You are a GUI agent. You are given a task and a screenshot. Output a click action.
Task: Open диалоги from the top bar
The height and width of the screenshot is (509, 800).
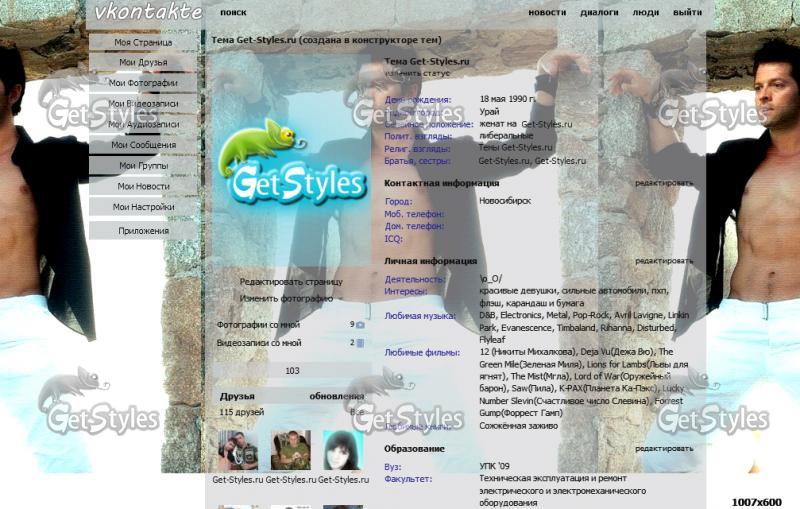coord(599,13)
